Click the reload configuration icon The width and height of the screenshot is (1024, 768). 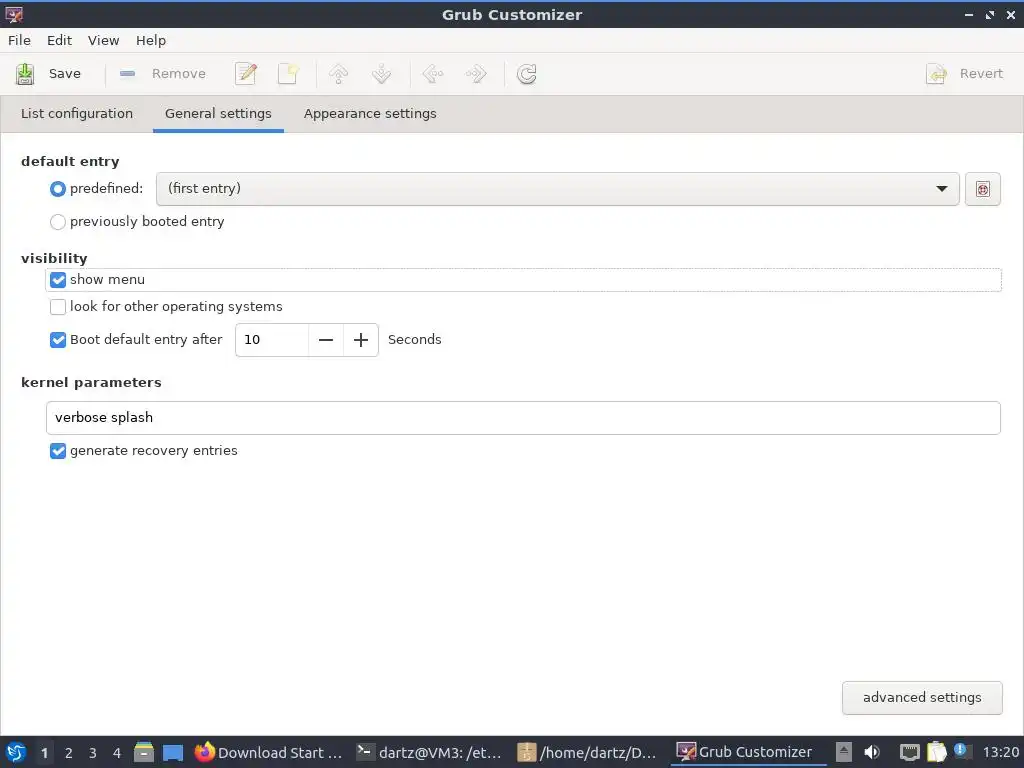coord(526,74)
